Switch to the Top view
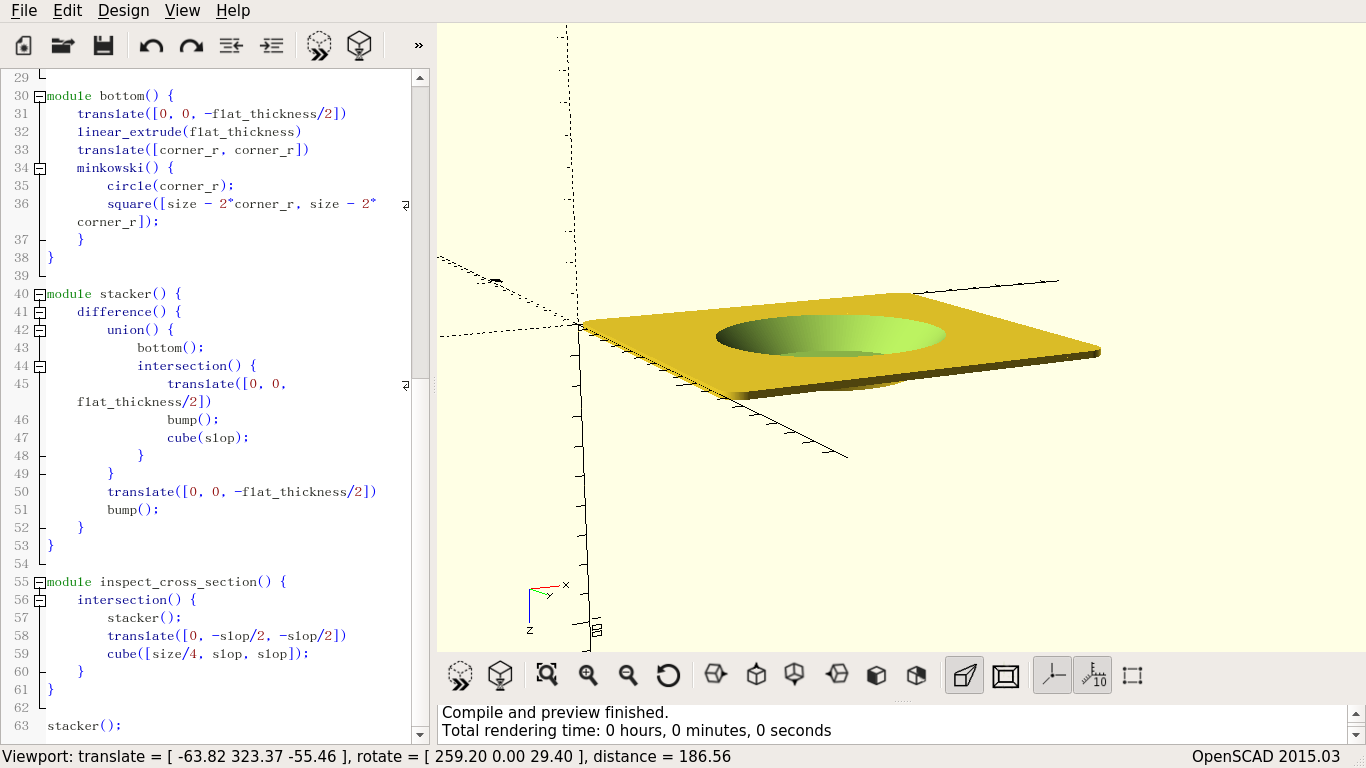Image resolution: width=1366 pixels, height=768 pixels. pos(756,675)
